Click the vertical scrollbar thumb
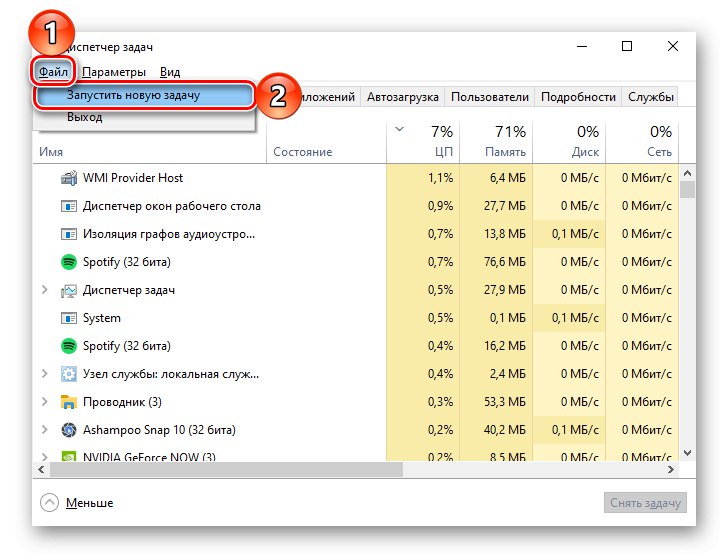Image resolution: width=728 pixels, height=558 pixels. pos(688,190)
